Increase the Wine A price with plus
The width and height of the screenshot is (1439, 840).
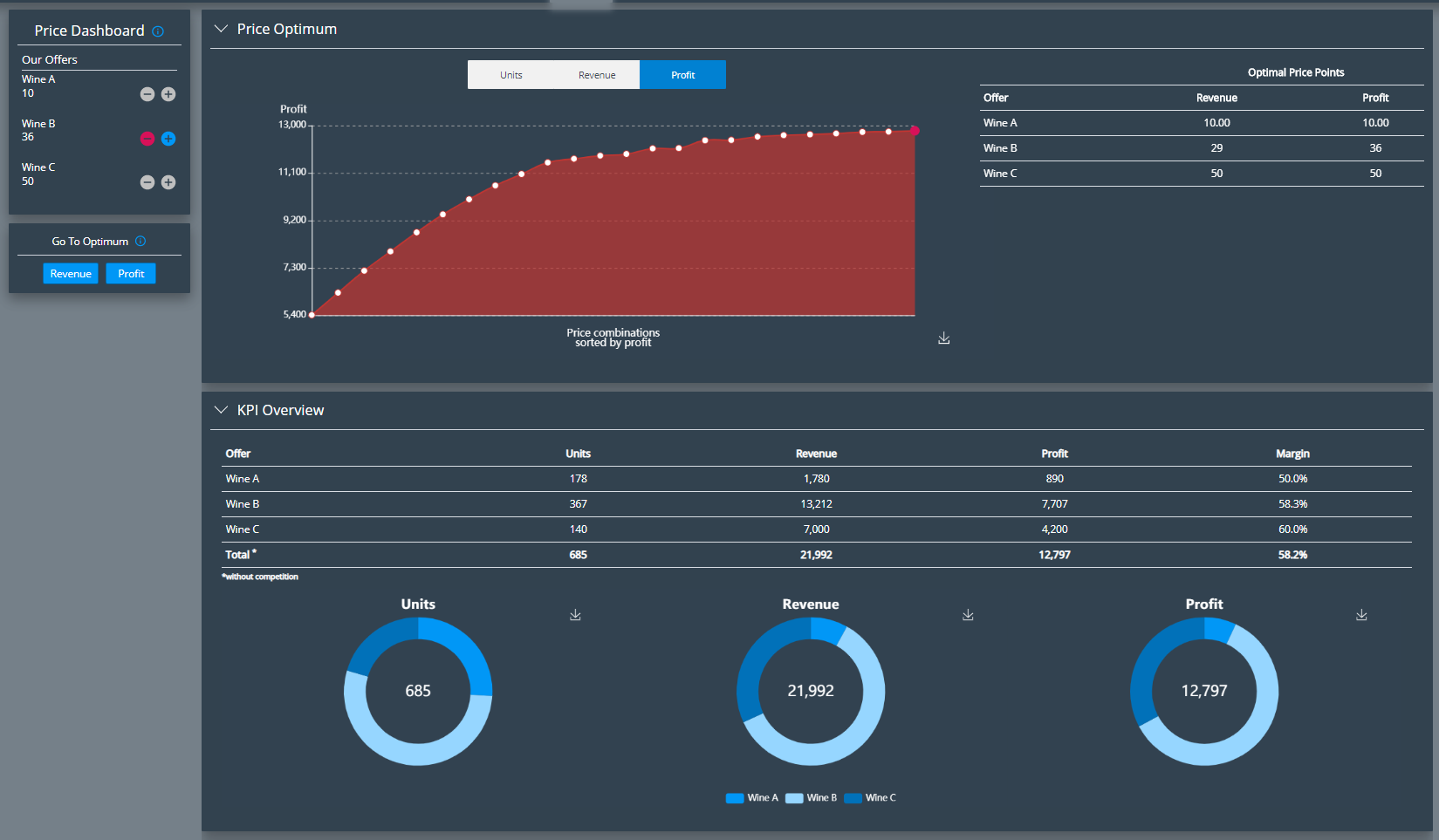pos(168,94)
